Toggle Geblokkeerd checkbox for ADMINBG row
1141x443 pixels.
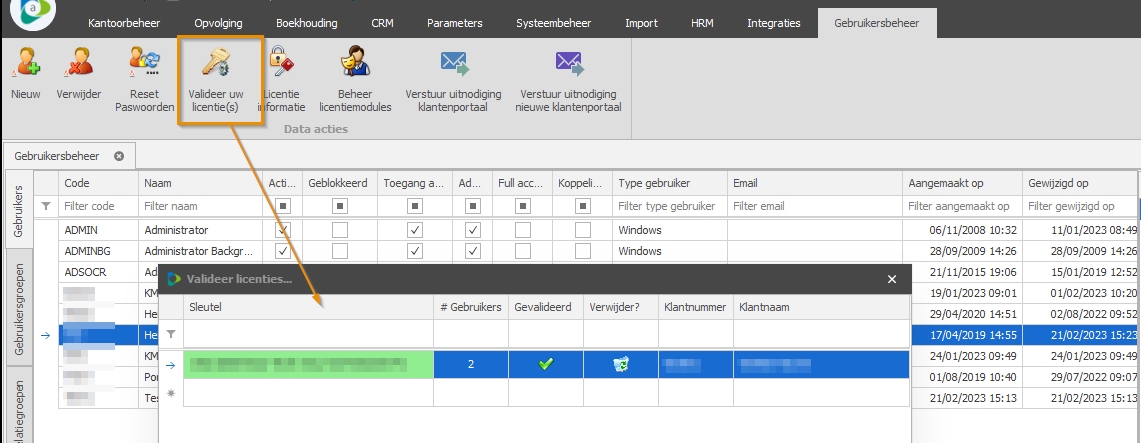coord(341,251)
